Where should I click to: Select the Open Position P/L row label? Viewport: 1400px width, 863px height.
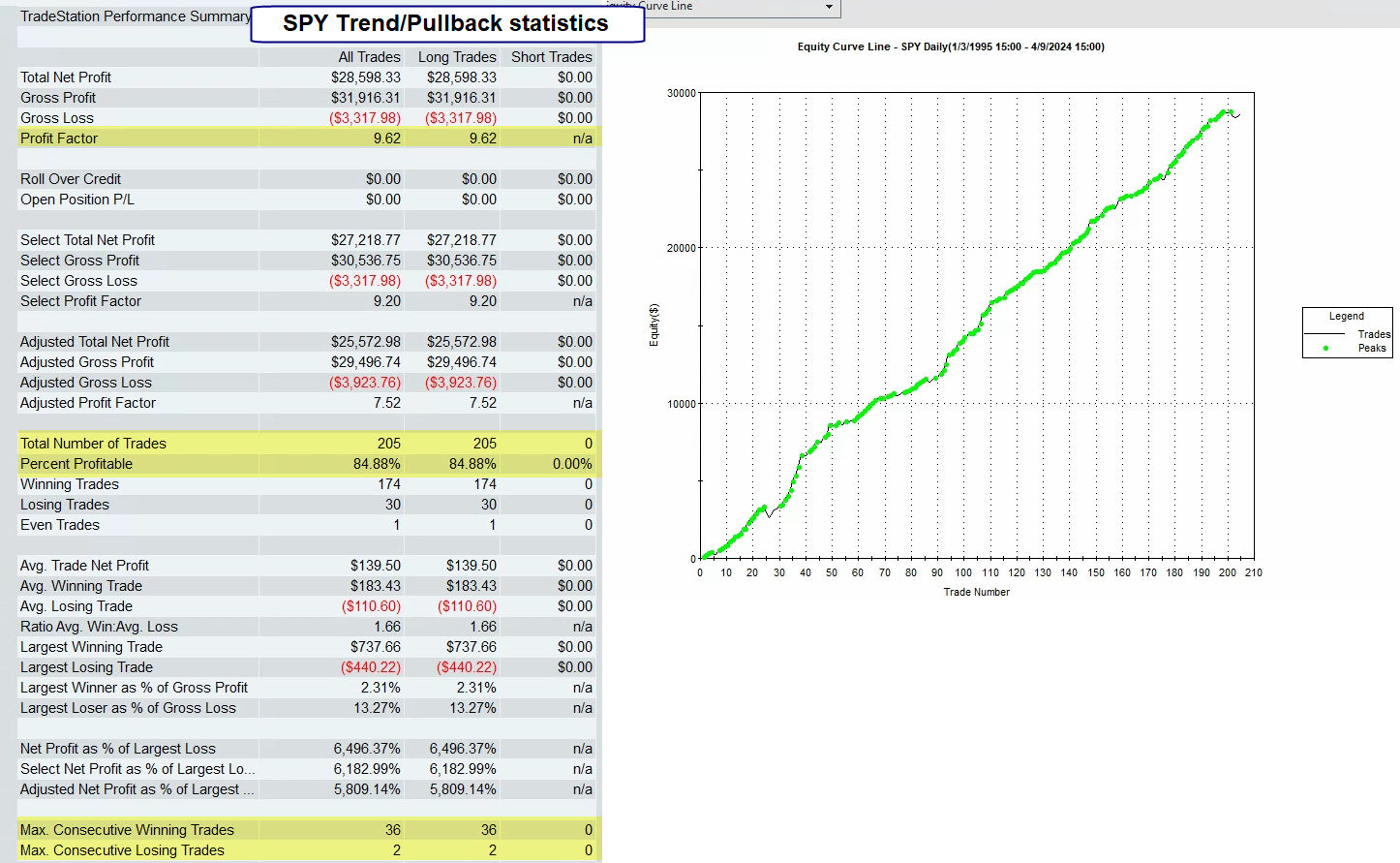point(77,200)
